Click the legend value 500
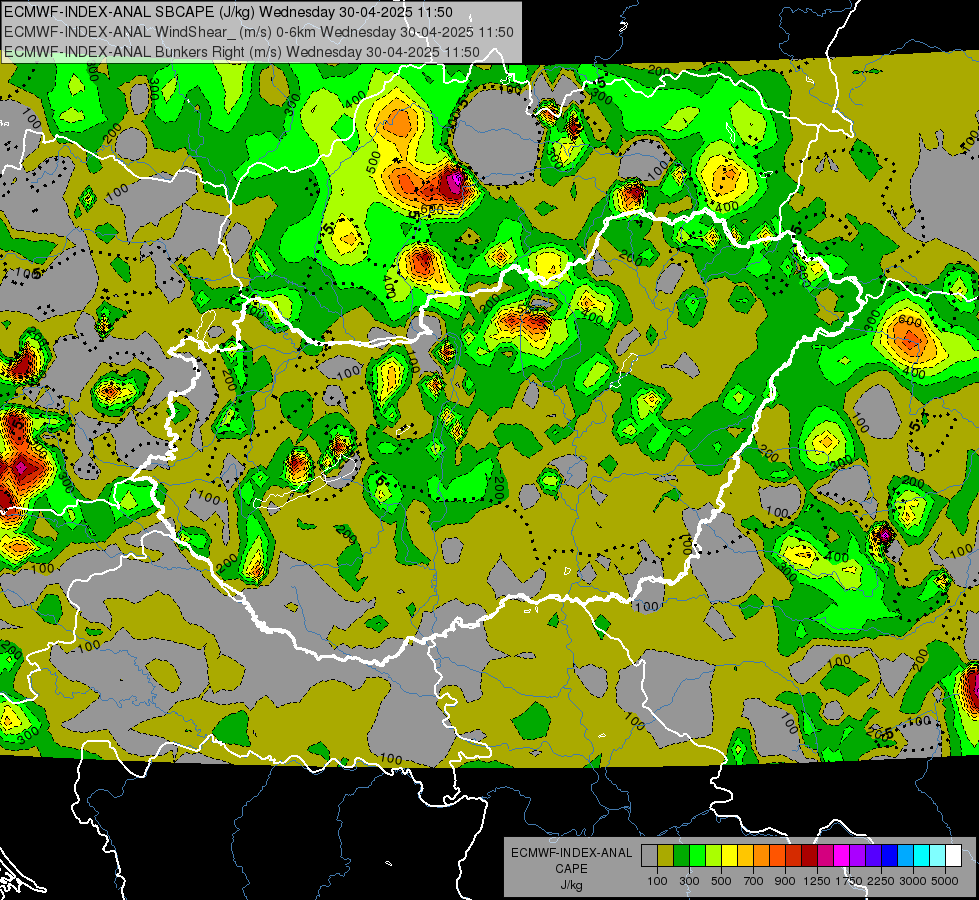Image resolution: width=979 pixels, height=900 pixels. click(721, 881)
